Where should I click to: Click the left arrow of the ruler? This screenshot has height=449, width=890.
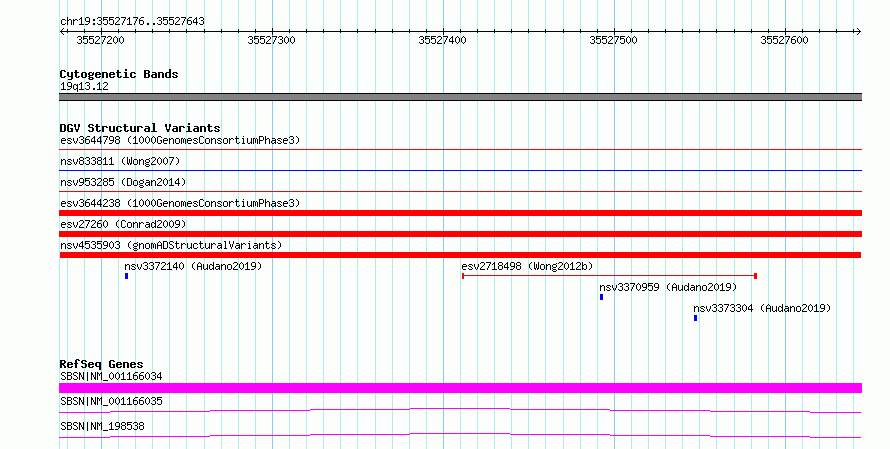pos(62,32)
